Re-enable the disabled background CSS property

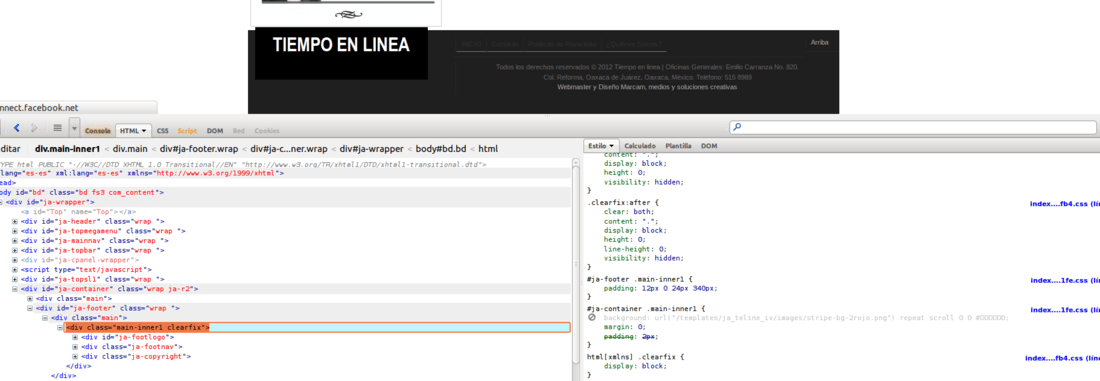point(593,318)
